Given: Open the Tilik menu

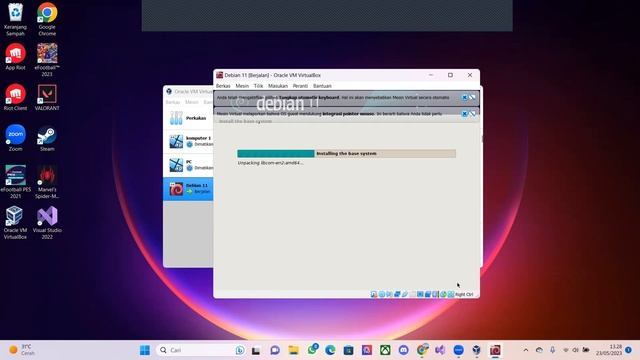Looking at the screenshot, I should pos(258,86).
